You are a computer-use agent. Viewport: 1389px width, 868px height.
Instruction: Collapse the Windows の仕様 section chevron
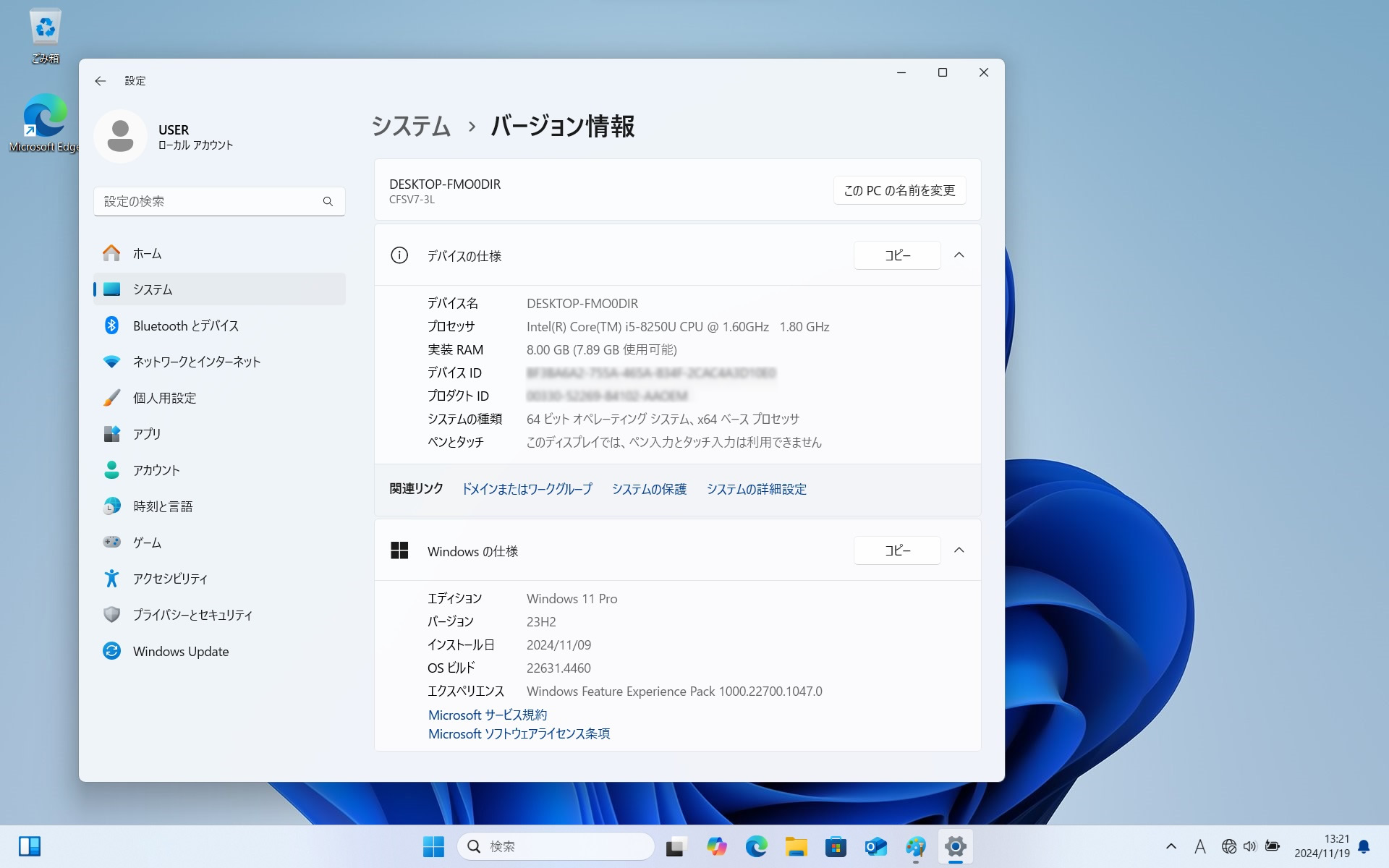click(959, 550)
